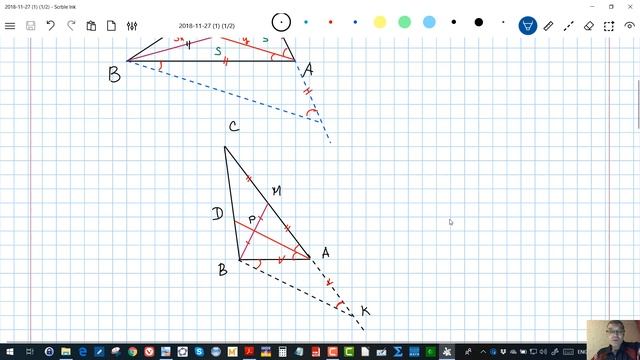Open Skype from the taskbar
This screenshot has width=640, height=360.
click(x=199, y=351)
